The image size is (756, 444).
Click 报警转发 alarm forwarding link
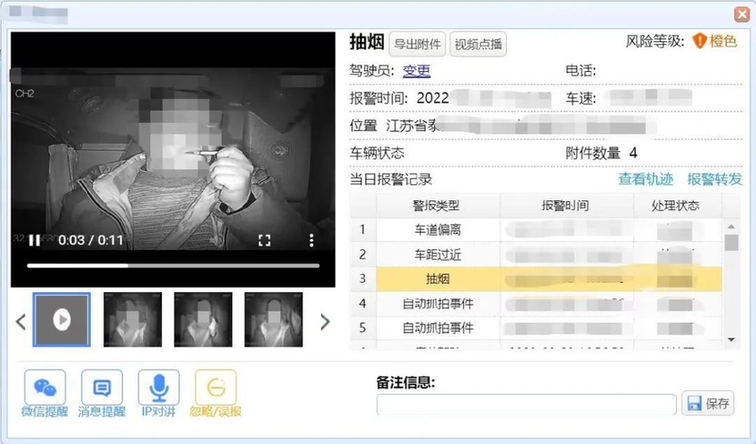click(x=714, y=179)
